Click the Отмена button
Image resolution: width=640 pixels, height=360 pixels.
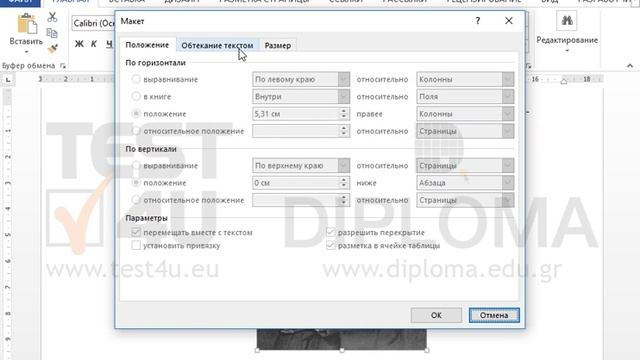(494, 315)
